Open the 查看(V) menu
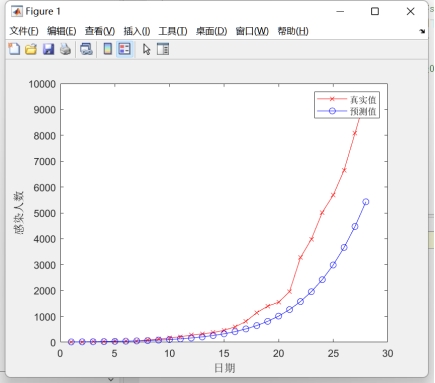The width and height of the screenshot is (435, 383). 100,31
